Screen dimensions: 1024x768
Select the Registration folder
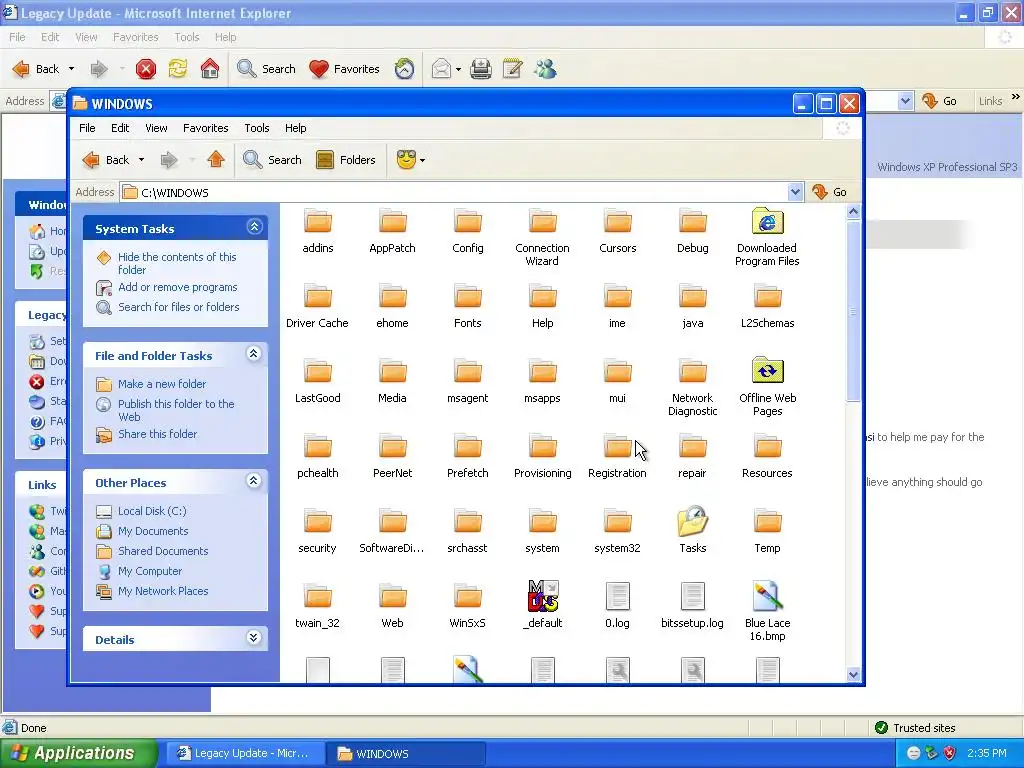click(x=617, y=456)
